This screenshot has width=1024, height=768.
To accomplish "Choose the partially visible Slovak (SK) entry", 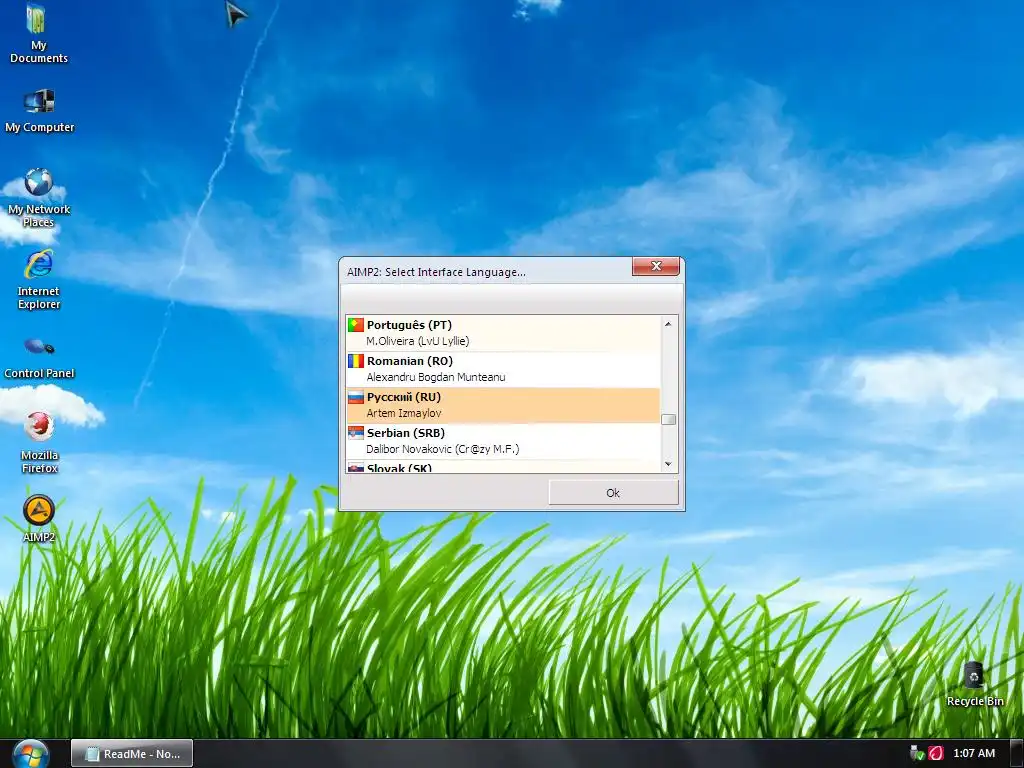I will 503,466.
